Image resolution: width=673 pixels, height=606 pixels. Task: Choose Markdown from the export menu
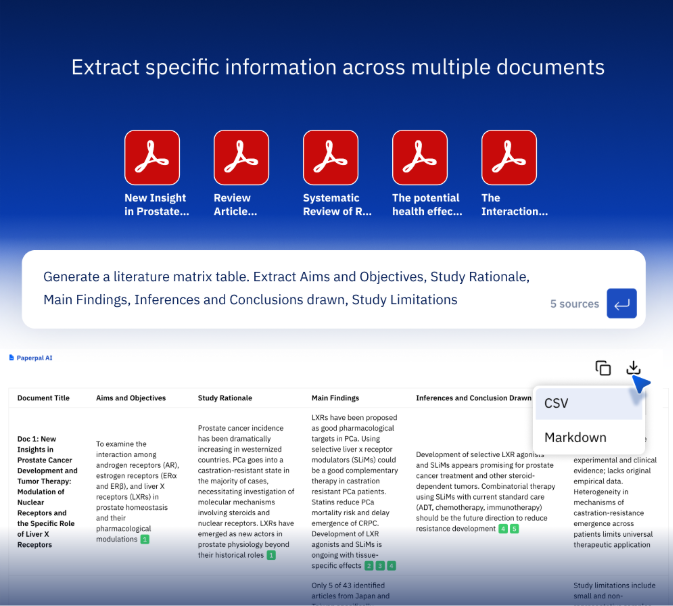coord(575,437)
